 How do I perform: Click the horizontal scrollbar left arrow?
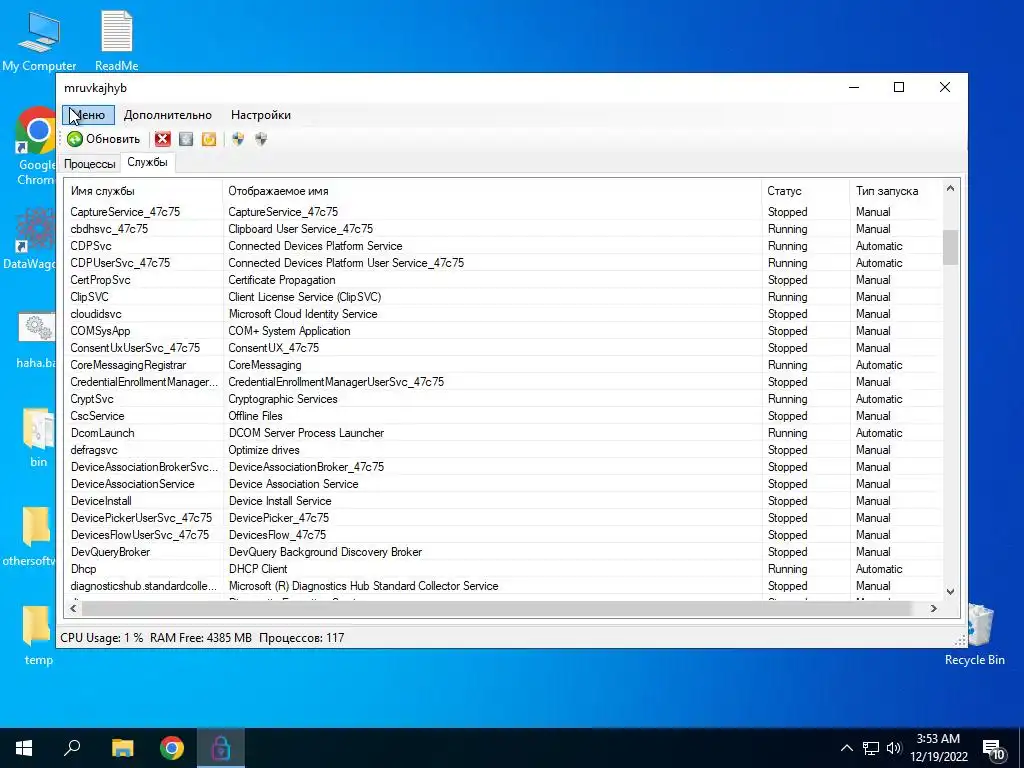tap(73, 608)
